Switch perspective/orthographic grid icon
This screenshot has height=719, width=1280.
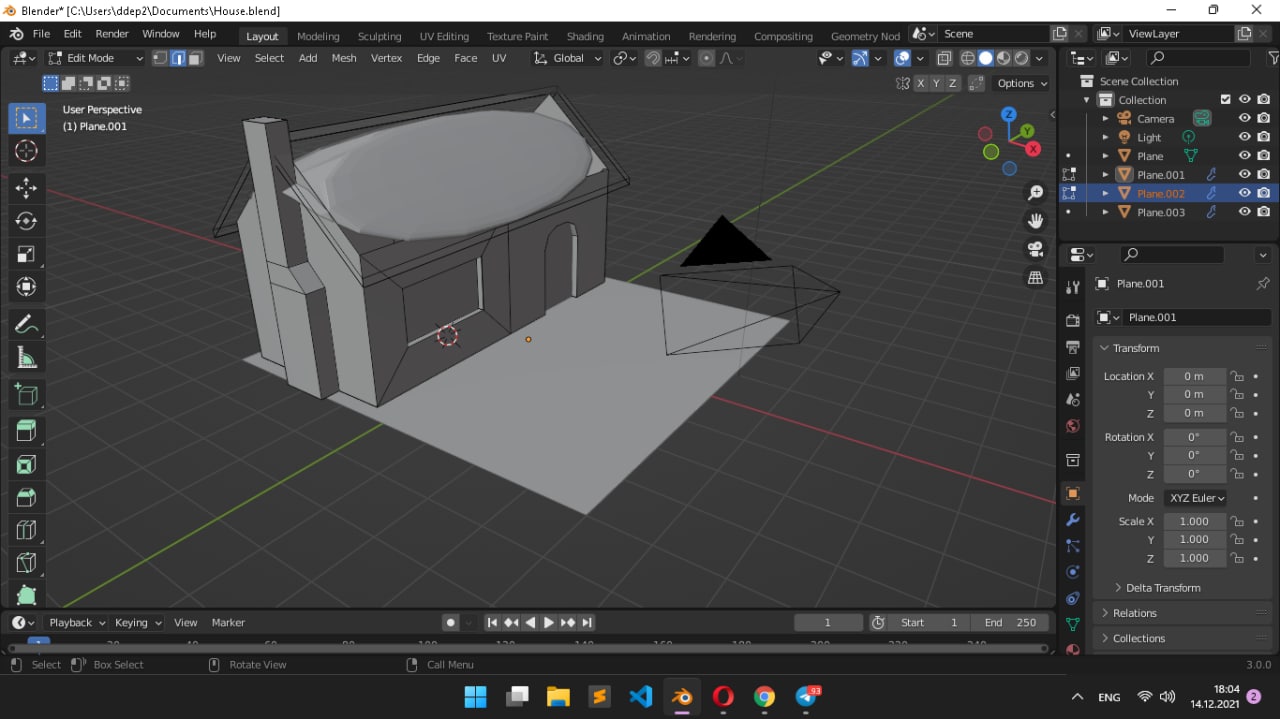[1036, 278]
